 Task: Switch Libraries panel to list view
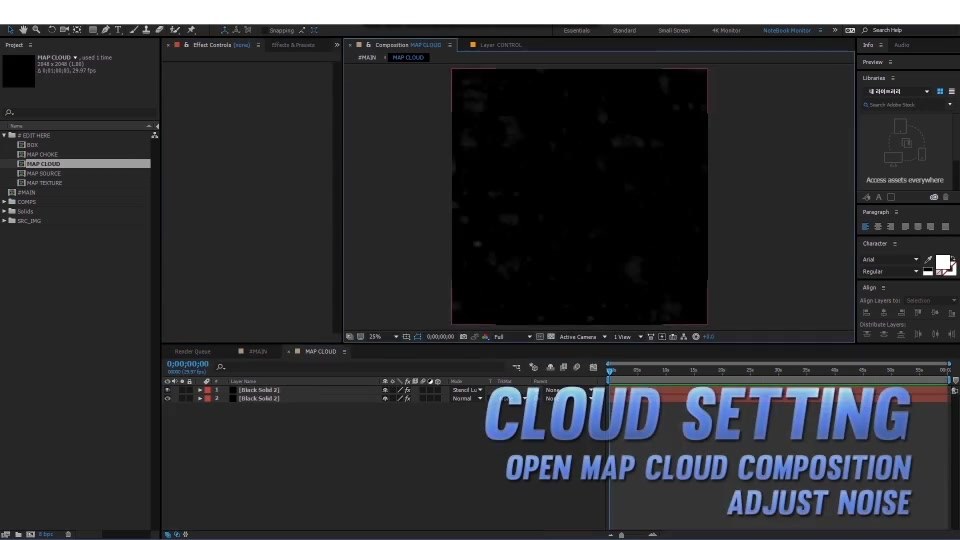[951, 91]
